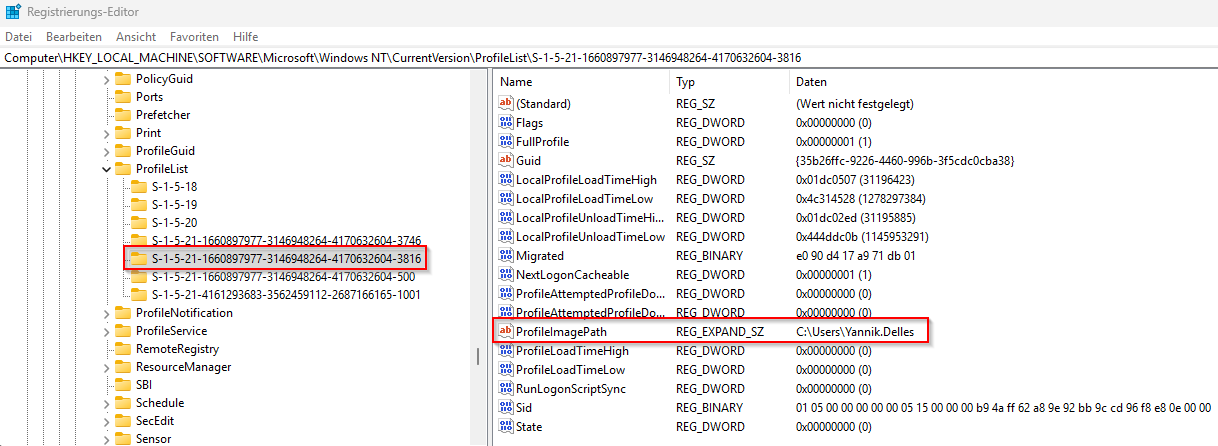Expand the ProfileGuid key
The height and width of the screenshot is (446, 1218).
(x=107, y=151)
